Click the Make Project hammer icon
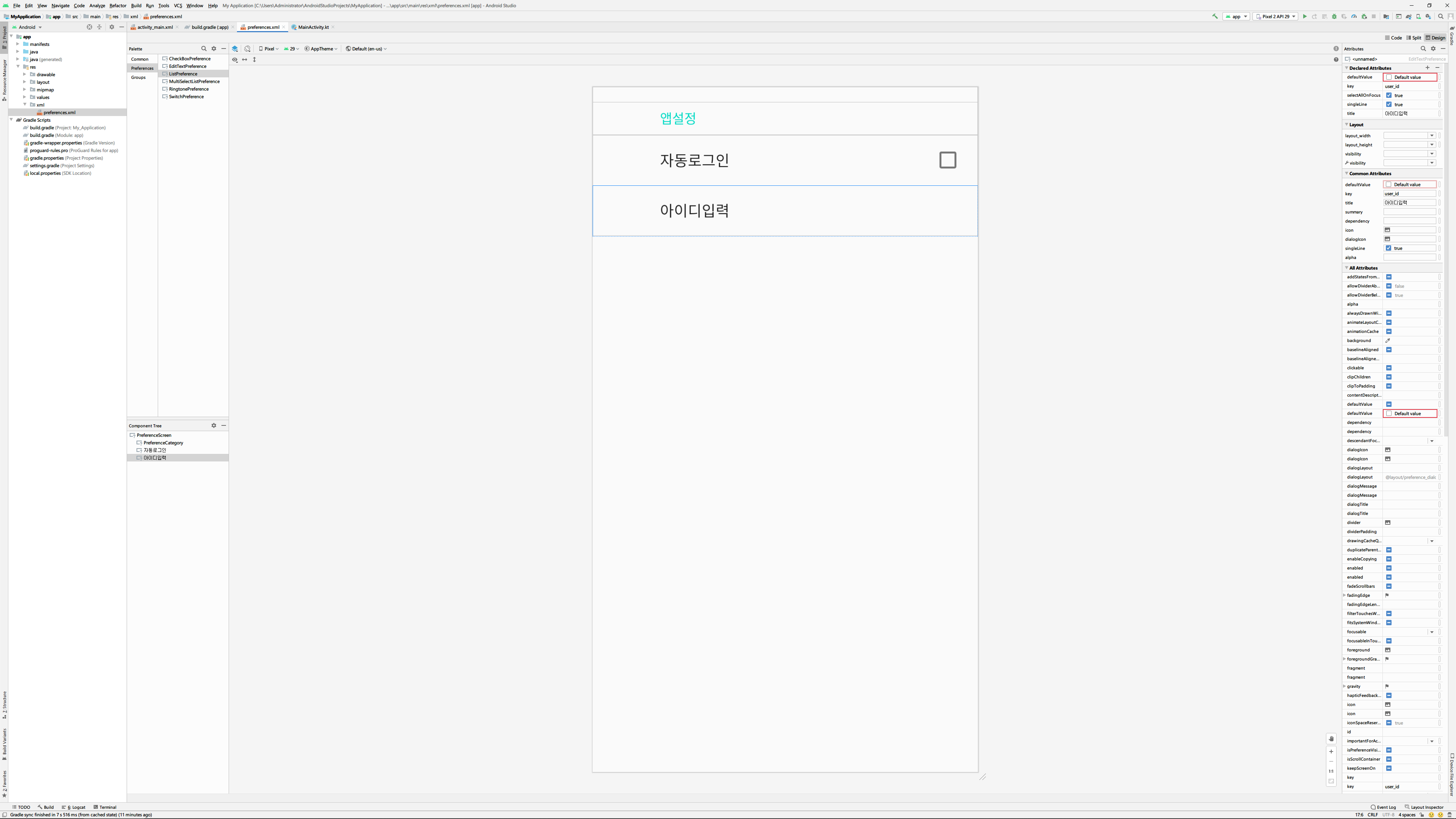Viewport: 1456px width, 819px height. pos(1214,16)
